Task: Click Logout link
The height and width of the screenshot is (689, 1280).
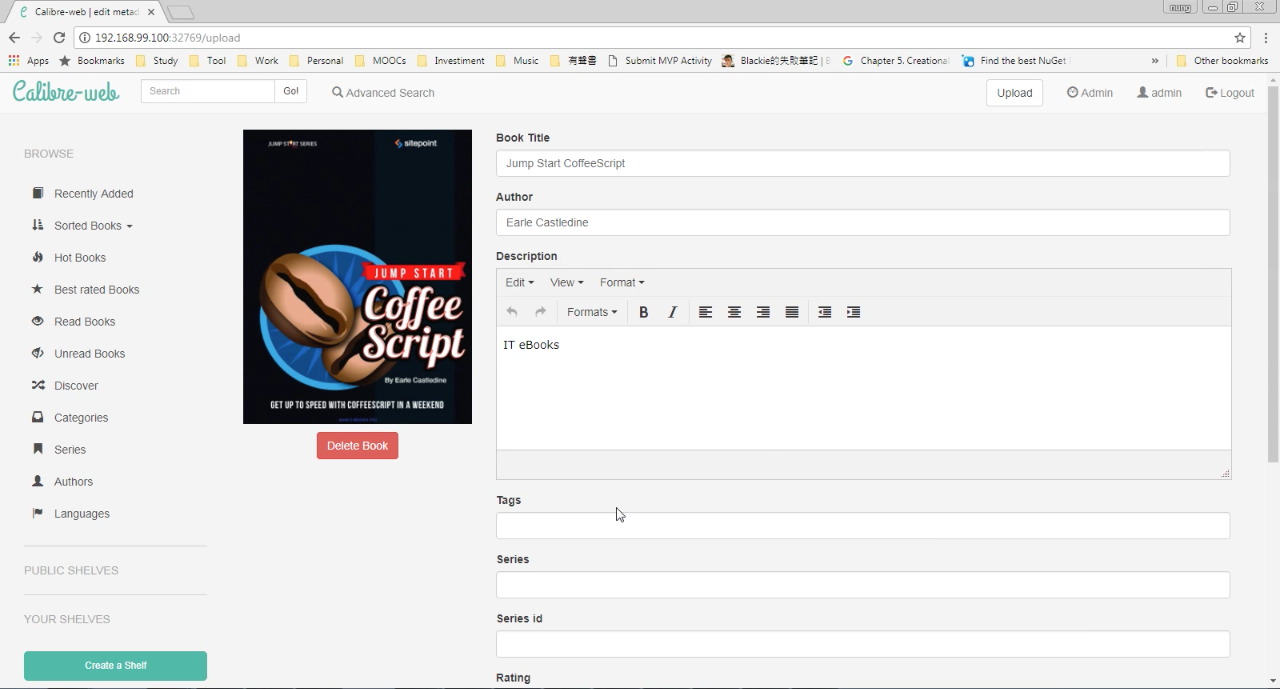Action: pos(1230,93)
